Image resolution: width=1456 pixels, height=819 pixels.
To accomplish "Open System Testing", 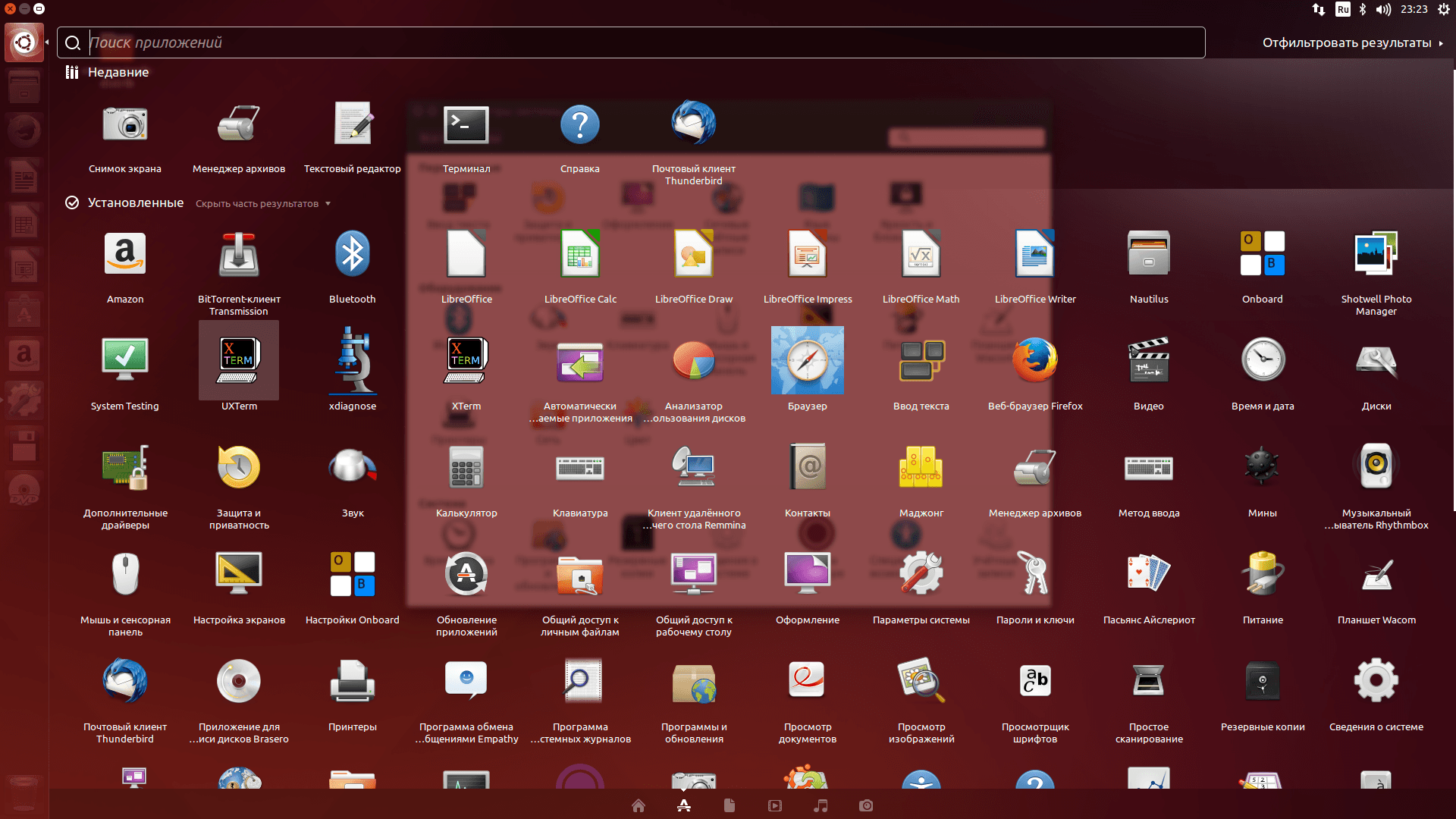I will tap(125, 361).
